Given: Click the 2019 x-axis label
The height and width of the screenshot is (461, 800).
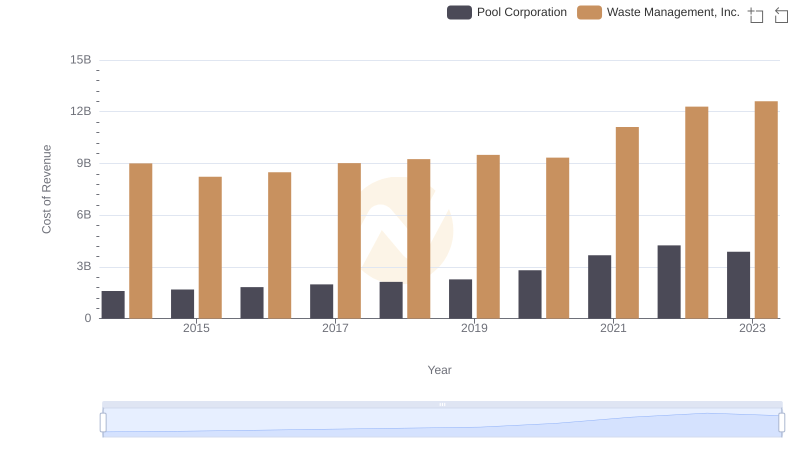Looking at the screenshot, I should click(474, 328).
